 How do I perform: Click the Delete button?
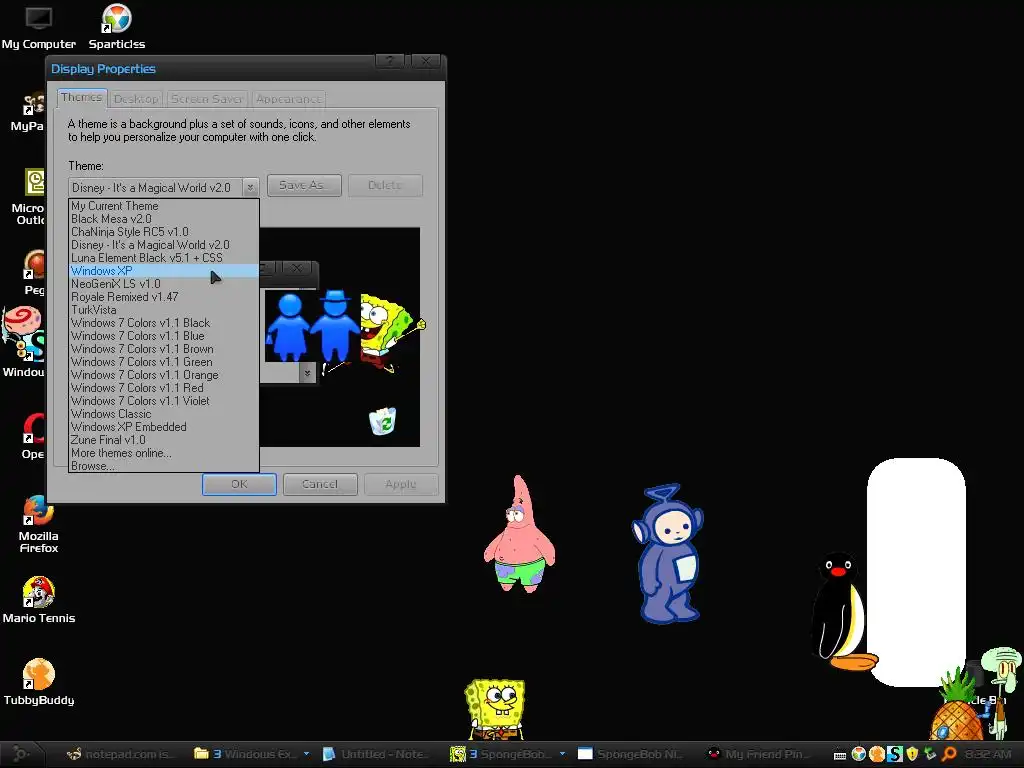click(385, 185)
